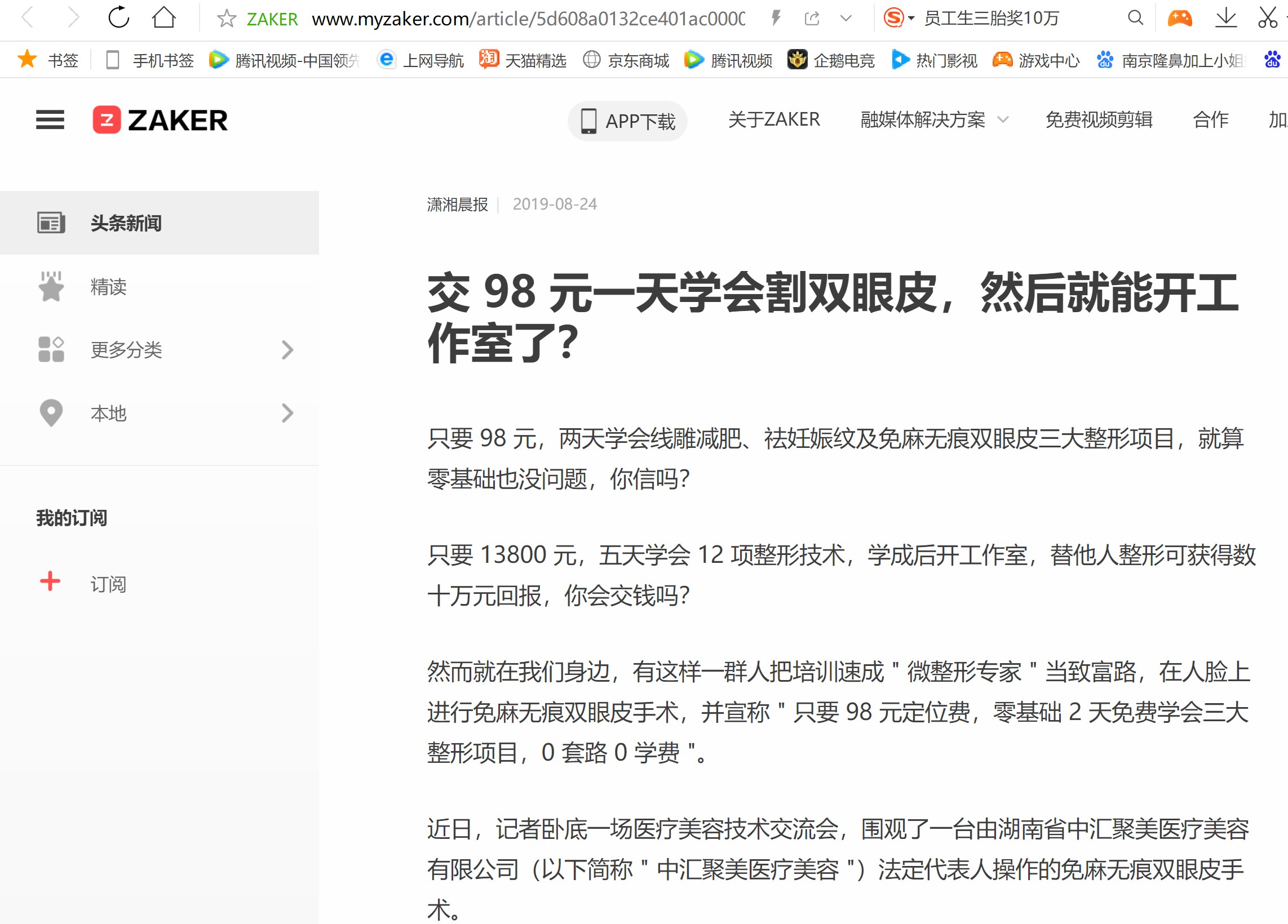The width and height of the screenshot is (1288, 924).
Task: Click the 本地 location pin icon
Action: tap(51, 412)
